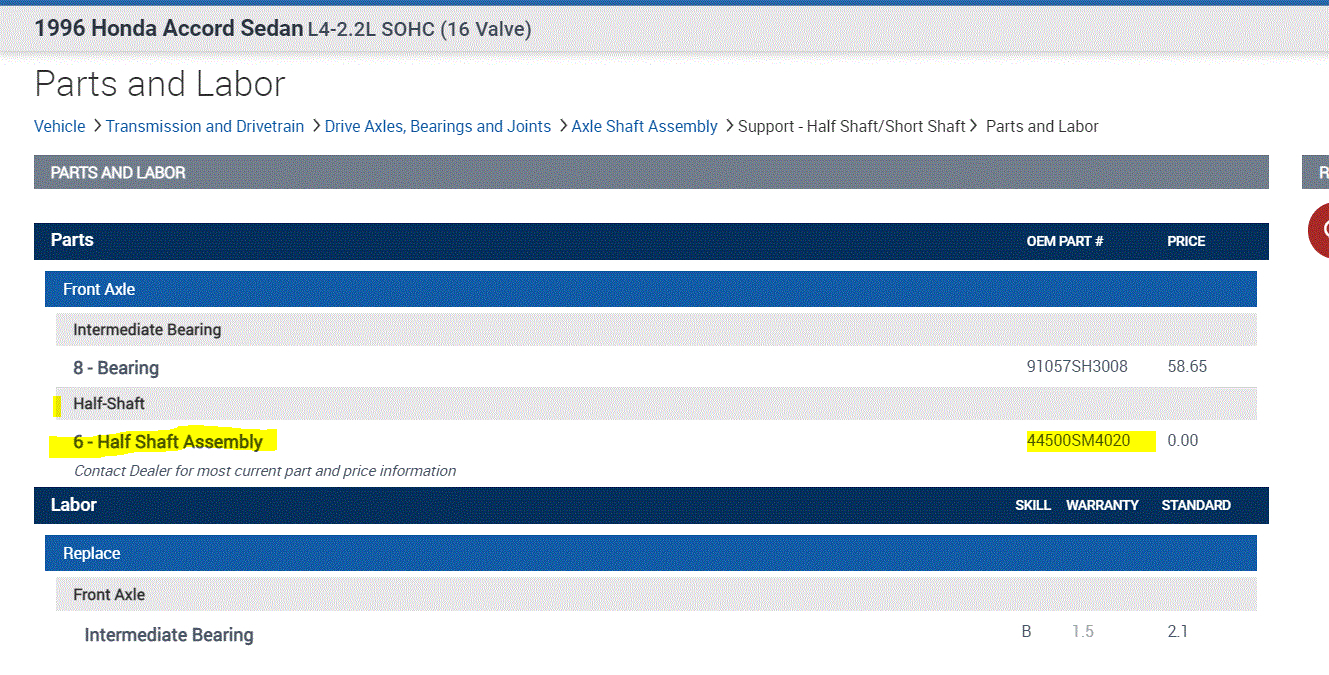
Task: Click the PARTS AND LABOR panel tab
Action: 118,173
